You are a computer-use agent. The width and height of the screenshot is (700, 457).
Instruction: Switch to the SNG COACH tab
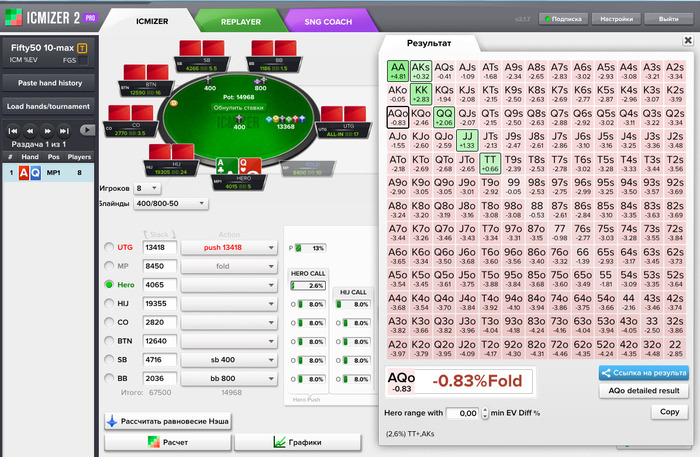tap(328, 21)
